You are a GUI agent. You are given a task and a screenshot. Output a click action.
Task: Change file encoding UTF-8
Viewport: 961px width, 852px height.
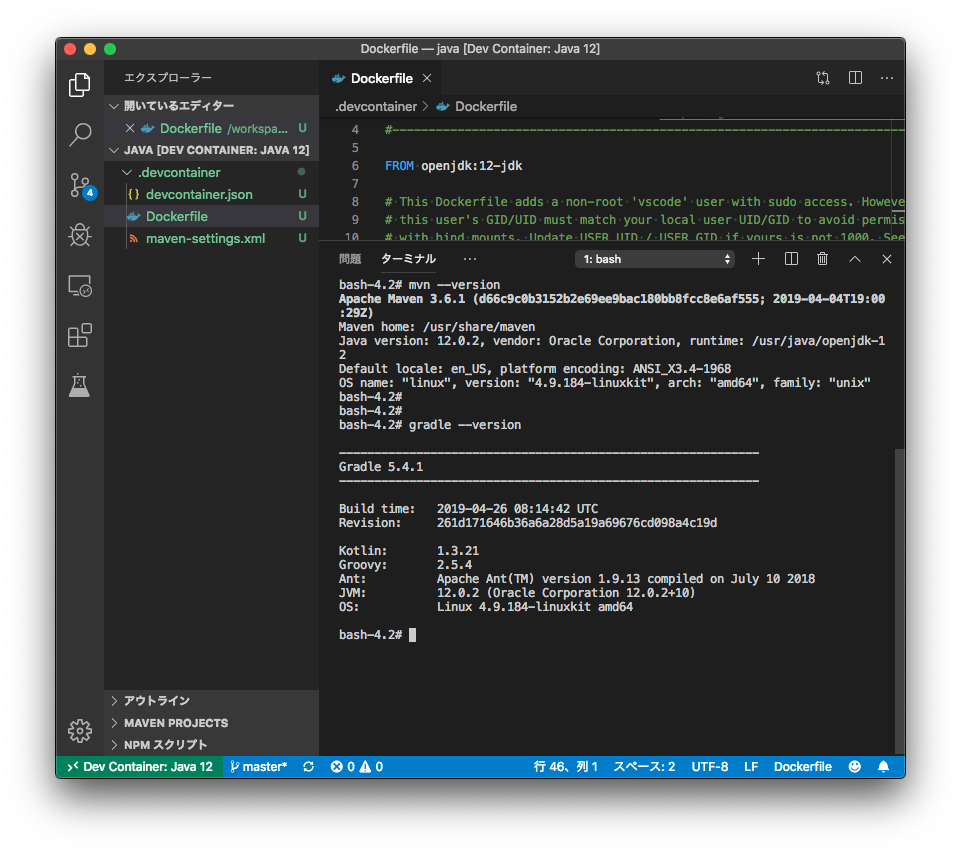click(710, 767)
